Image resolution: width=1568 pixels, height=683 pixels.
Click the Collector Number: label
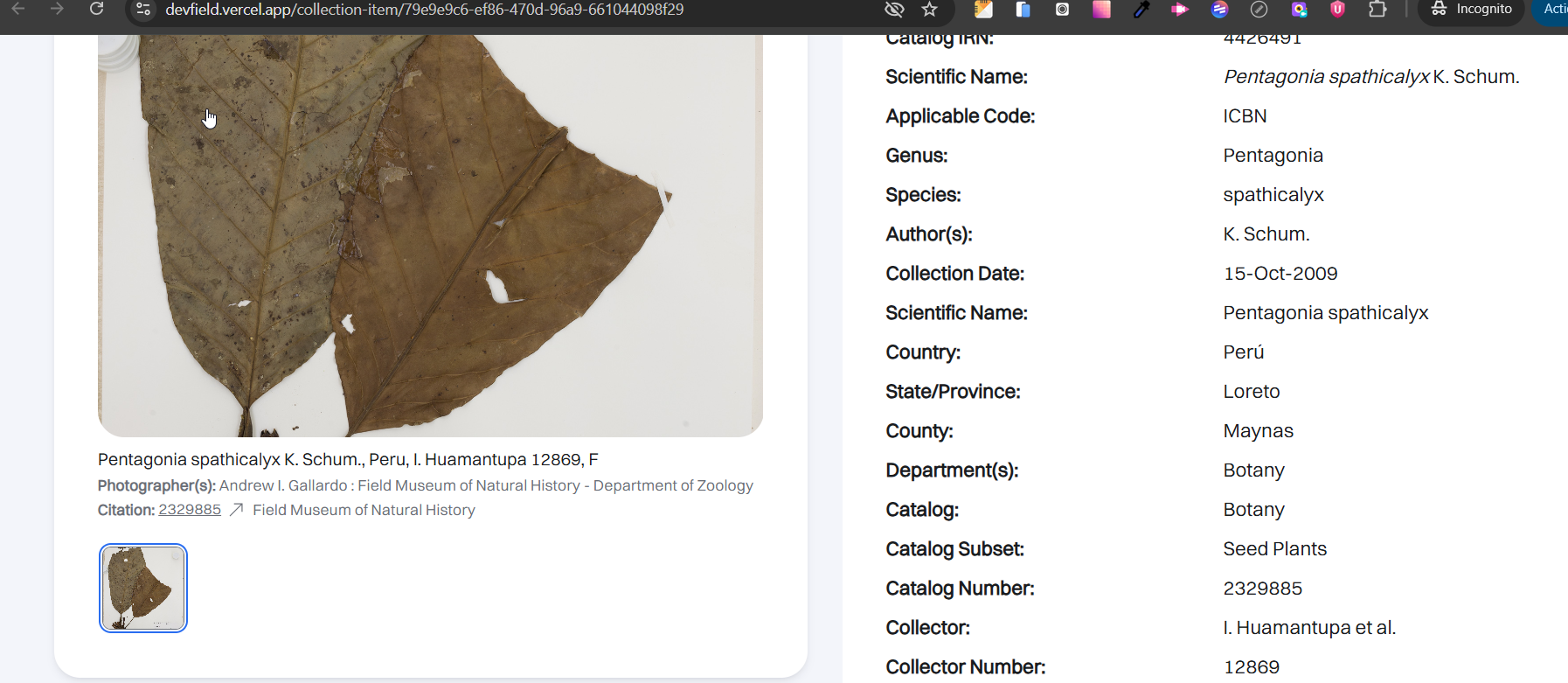(965, 667)
